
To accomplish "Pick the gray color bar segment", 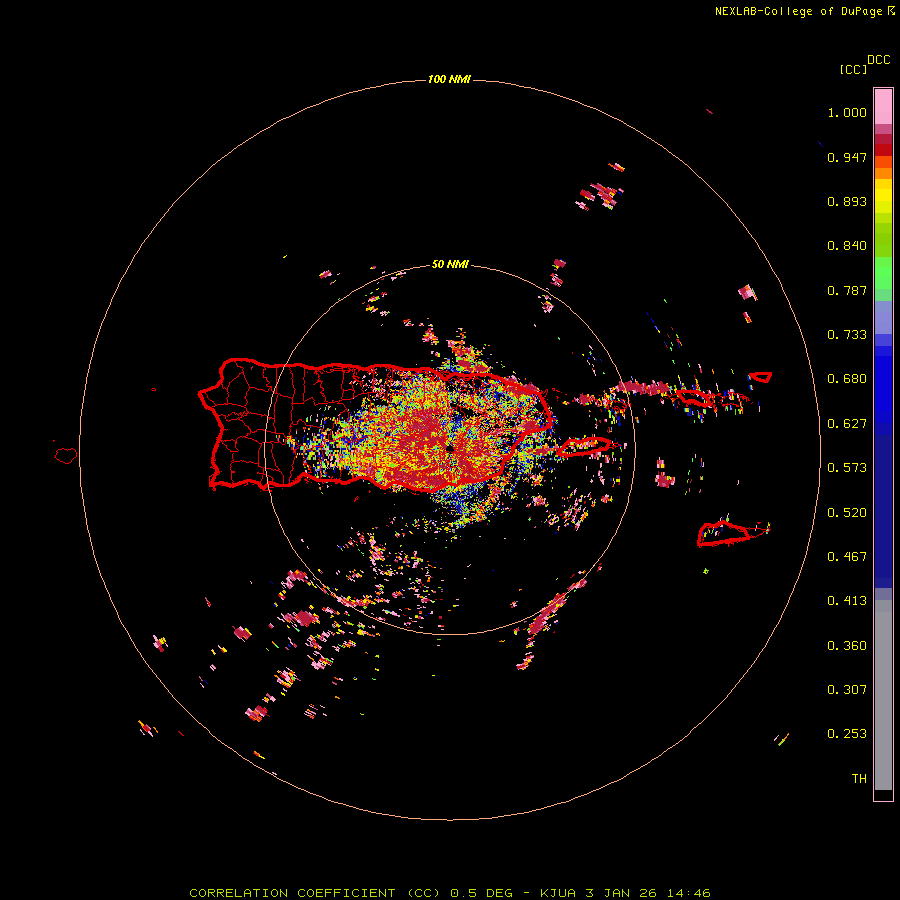I will (883, 700).
